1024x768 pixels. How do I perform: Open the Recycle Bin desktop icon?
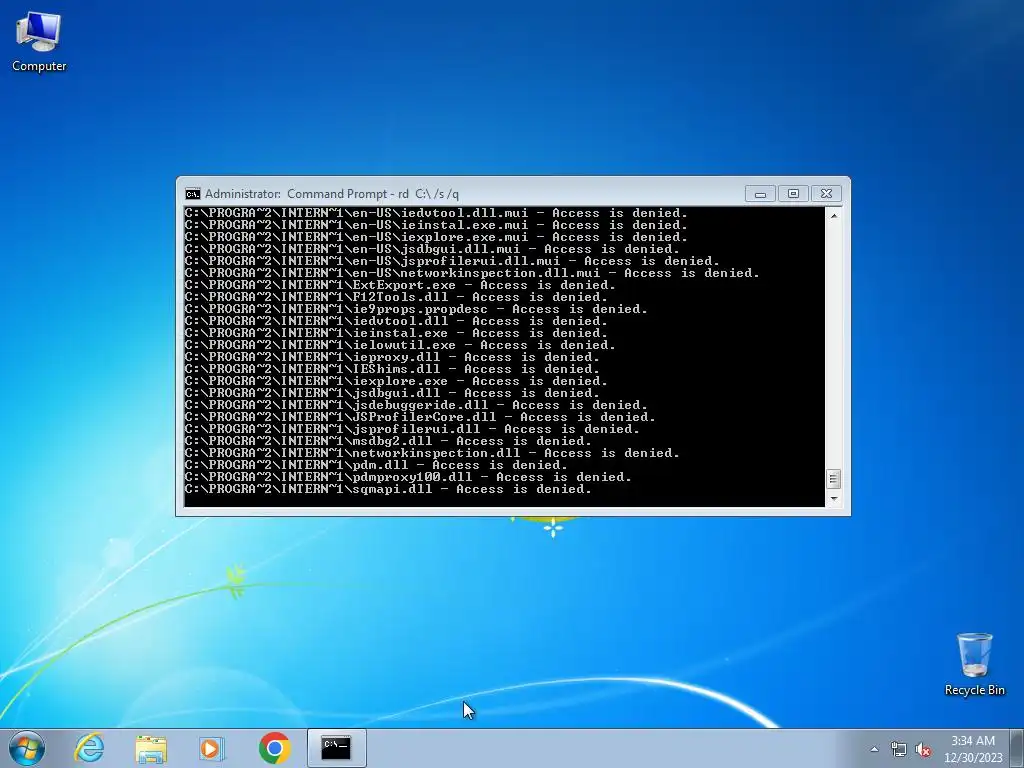974,664
